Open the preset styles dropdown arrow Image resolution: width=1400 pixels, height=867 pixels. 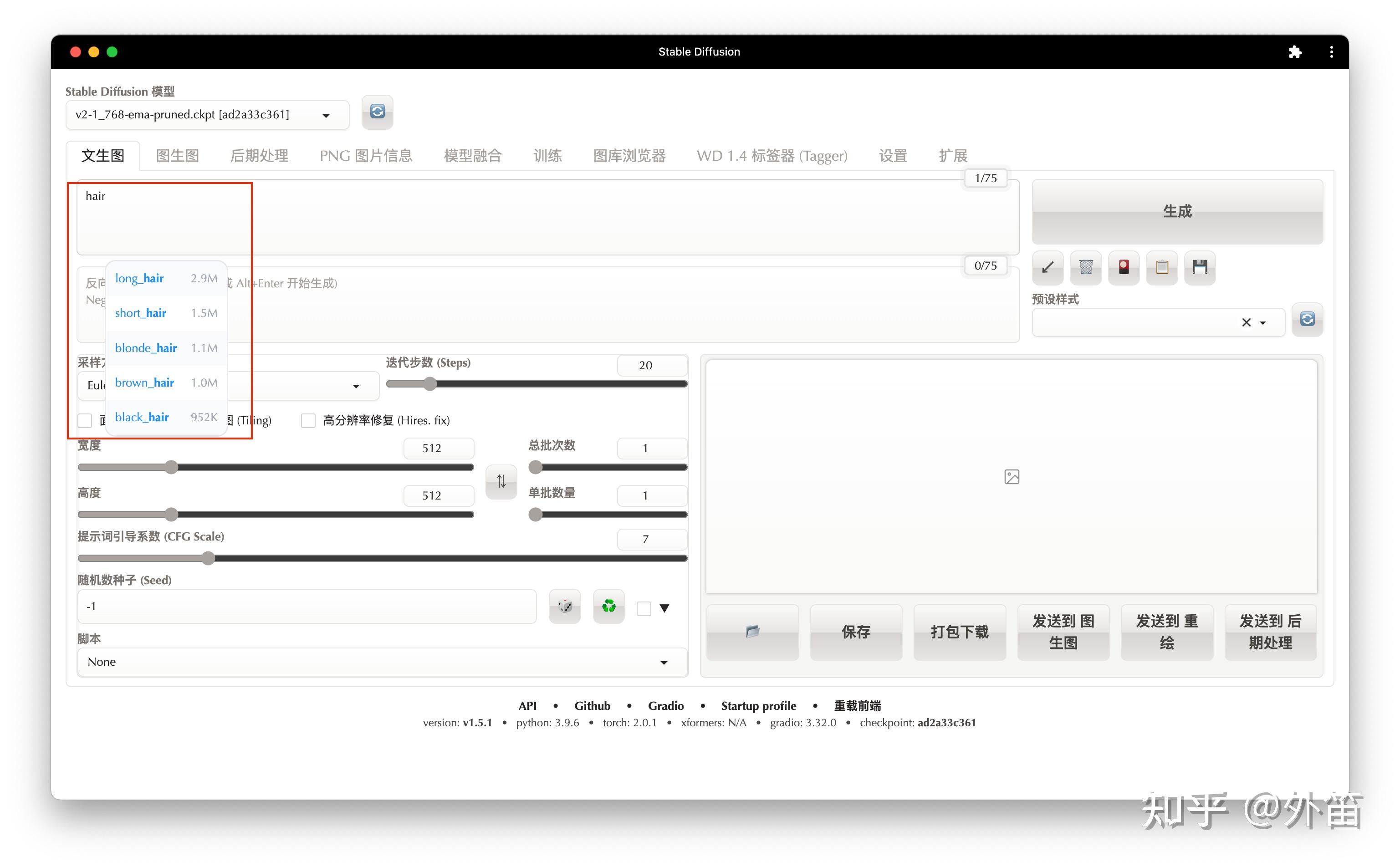(x=1262, y=323)
